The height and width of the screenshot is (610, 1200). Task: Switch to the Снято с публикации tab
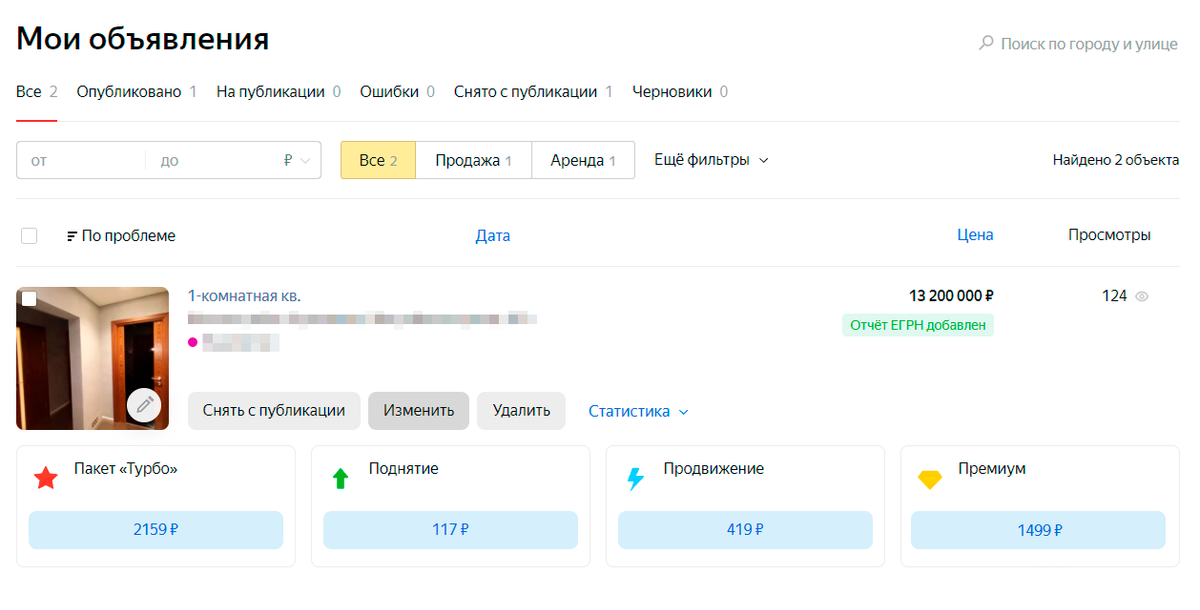[x=533, y=92]
